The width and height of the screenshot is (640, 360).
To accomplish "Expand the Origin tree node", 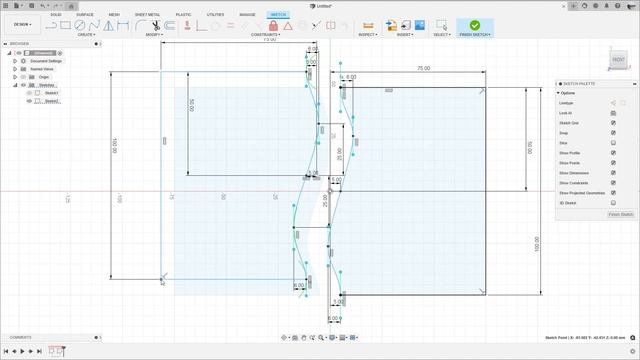I will tap(15, 77).
